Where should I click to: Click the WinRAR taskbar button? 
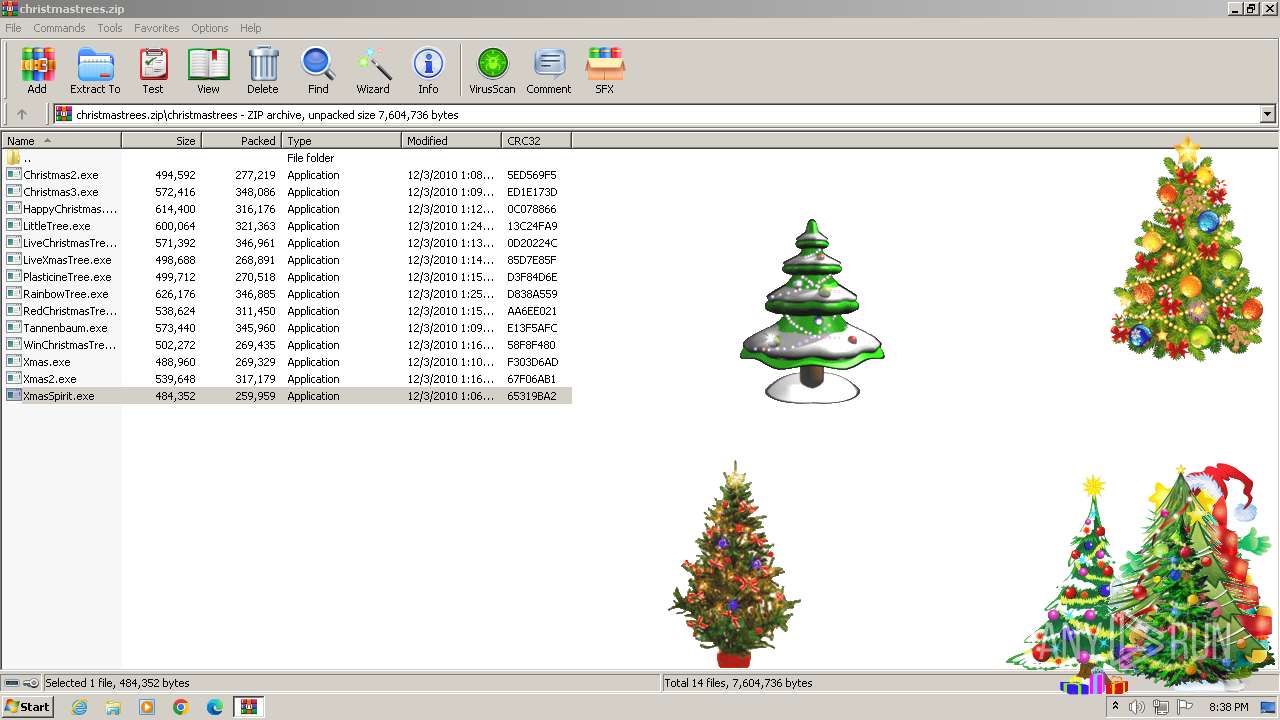pos(248,707)
